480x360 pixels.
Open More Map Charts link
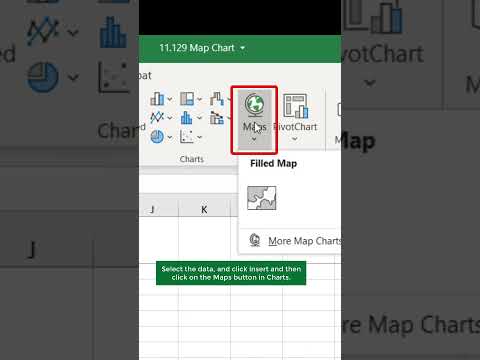coord(305,241)
